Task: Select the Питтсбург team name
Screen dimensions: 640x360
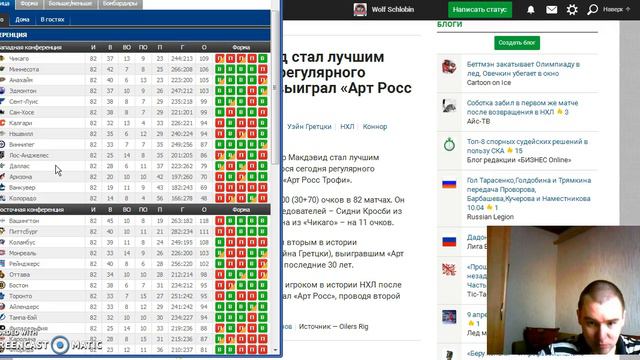Action: 23,231
